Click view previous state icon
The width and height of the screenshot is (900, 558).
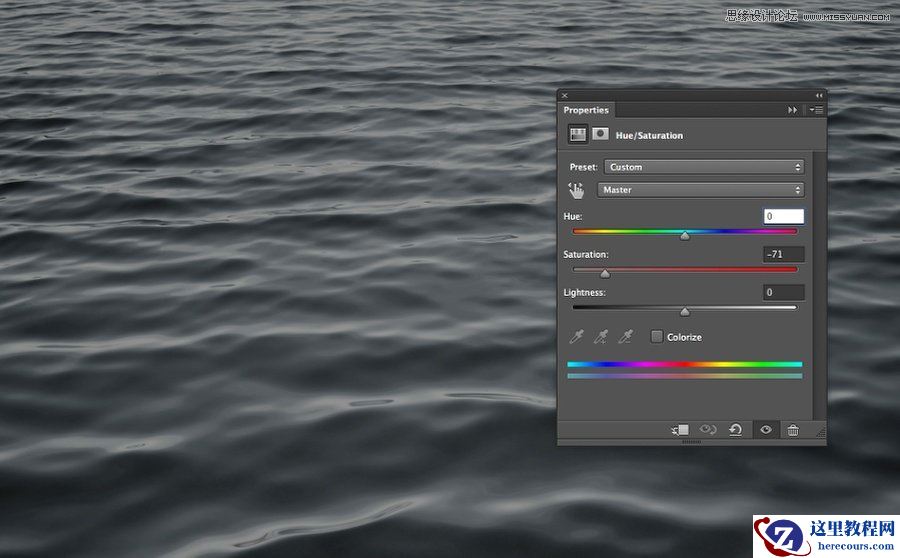click(x=708, y=430)
